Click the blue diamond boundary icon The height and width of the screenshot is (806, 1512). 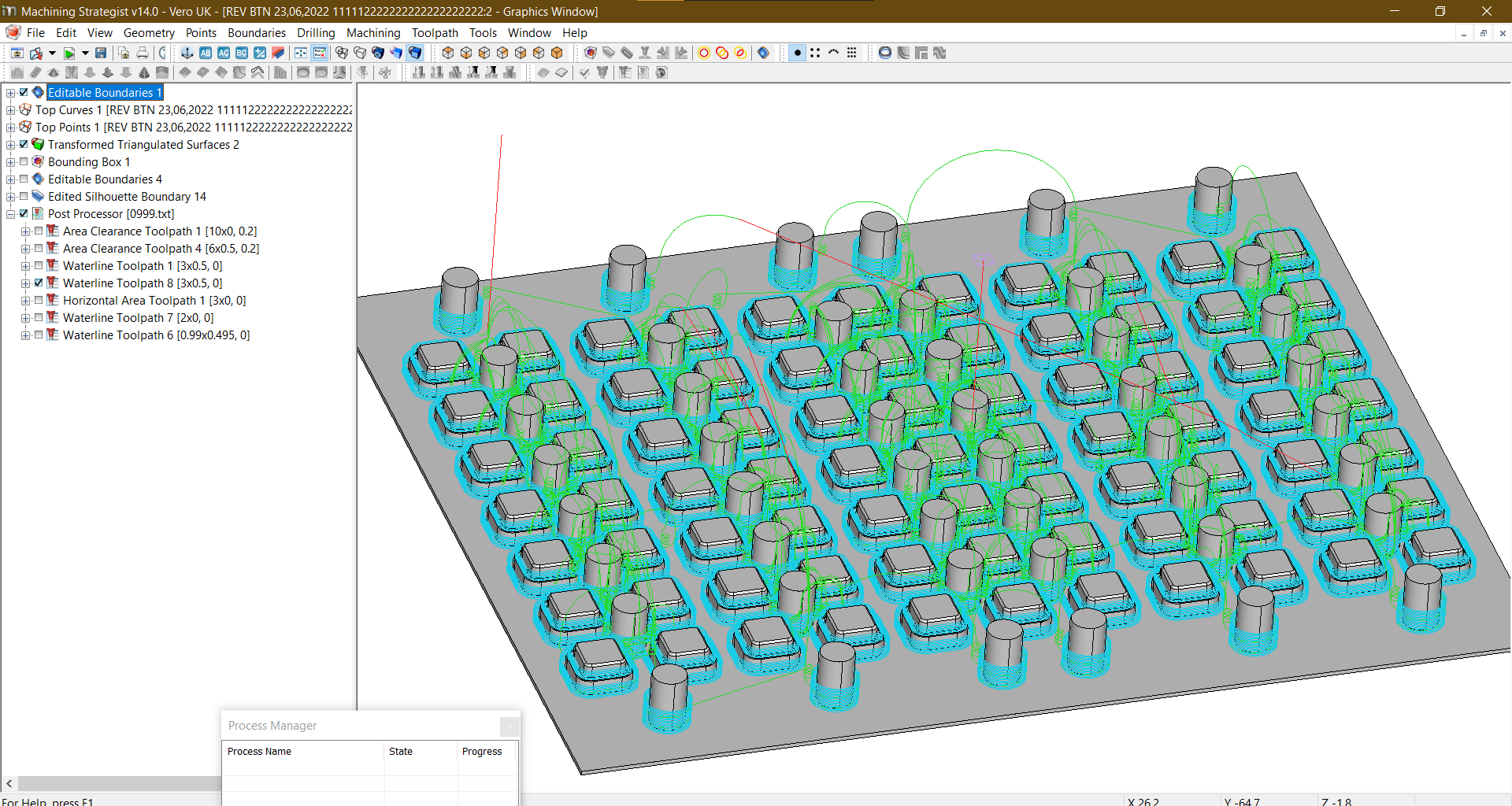[x=763, y=53]
